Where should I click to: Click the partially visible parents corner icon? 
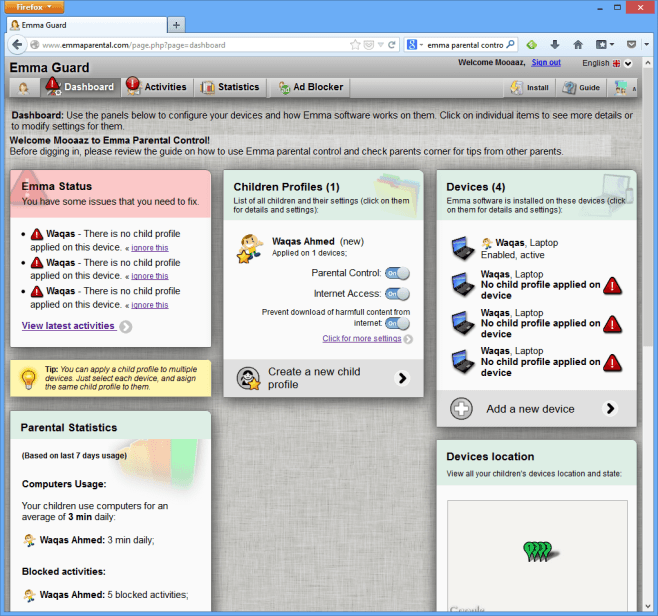pos(623,88)
